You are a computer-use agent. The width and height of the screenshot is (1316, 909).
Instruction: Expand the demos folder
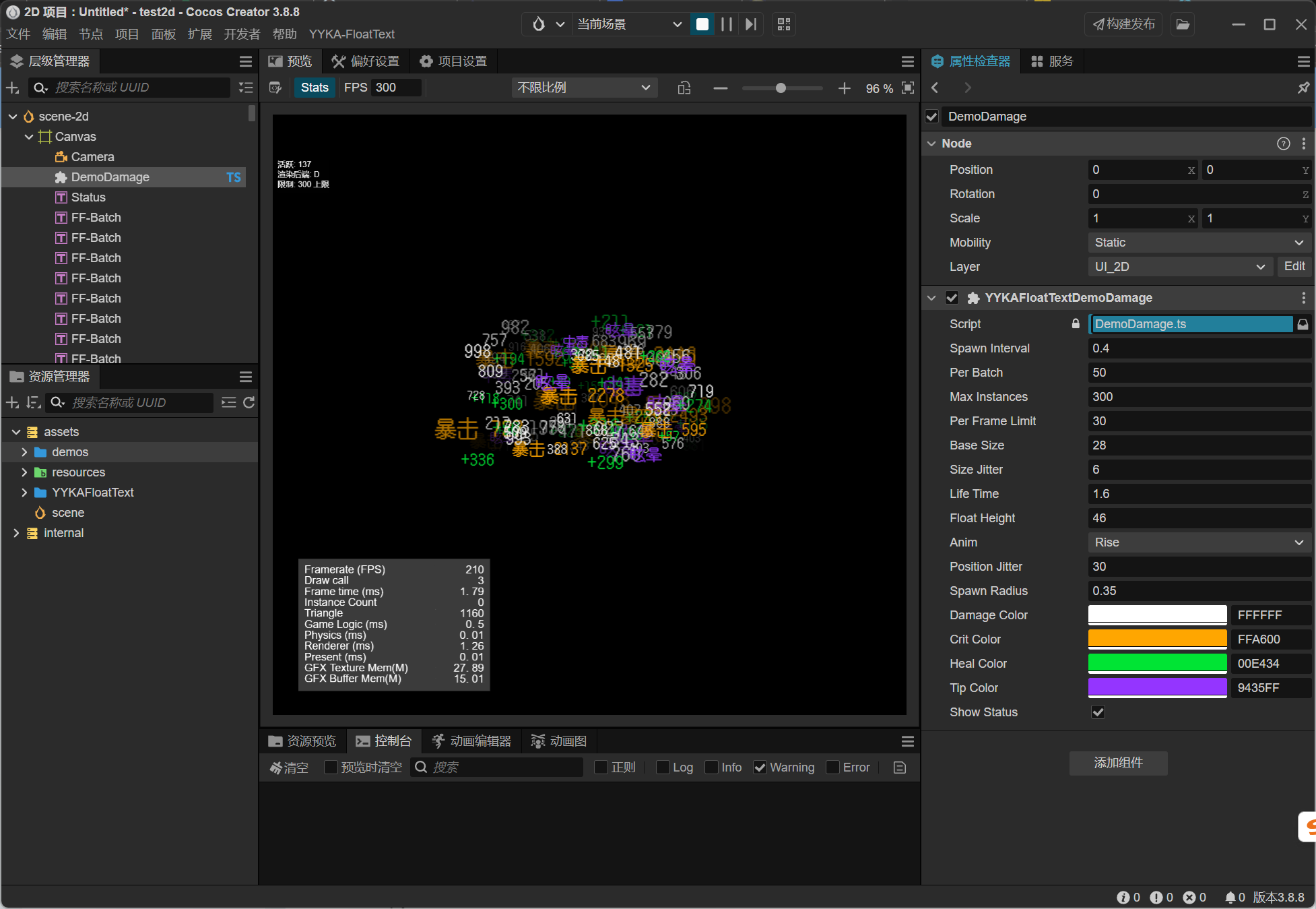tap(24, 452)
